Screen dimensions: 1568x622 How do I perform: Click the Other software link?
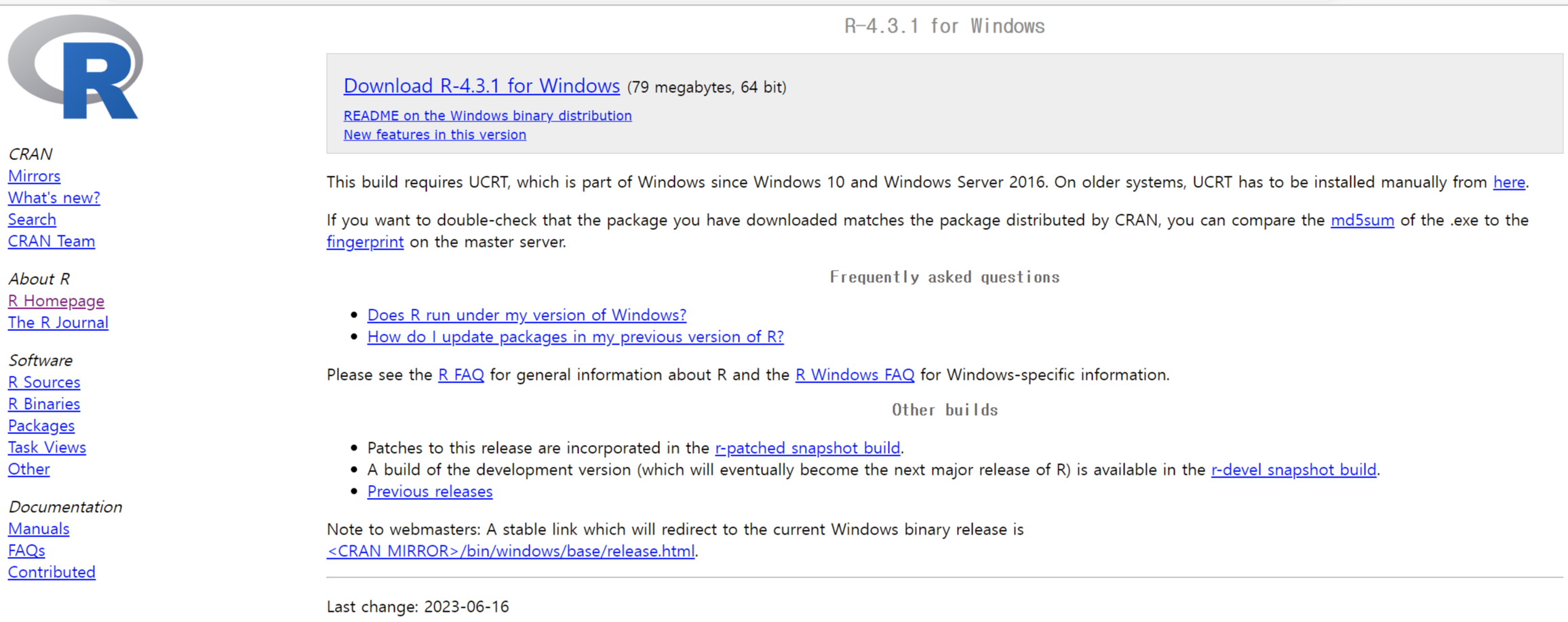28,469
